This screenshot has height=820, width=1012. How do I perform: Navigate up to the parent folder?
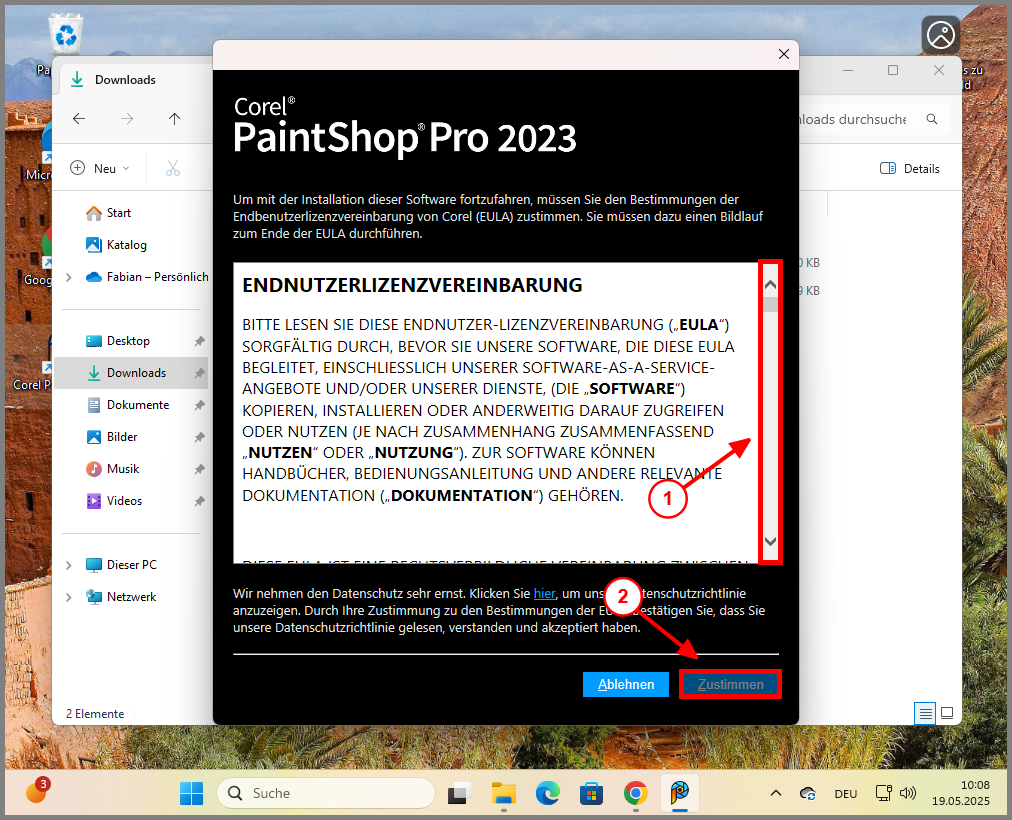pyautogui.click(x=174, y=118)
